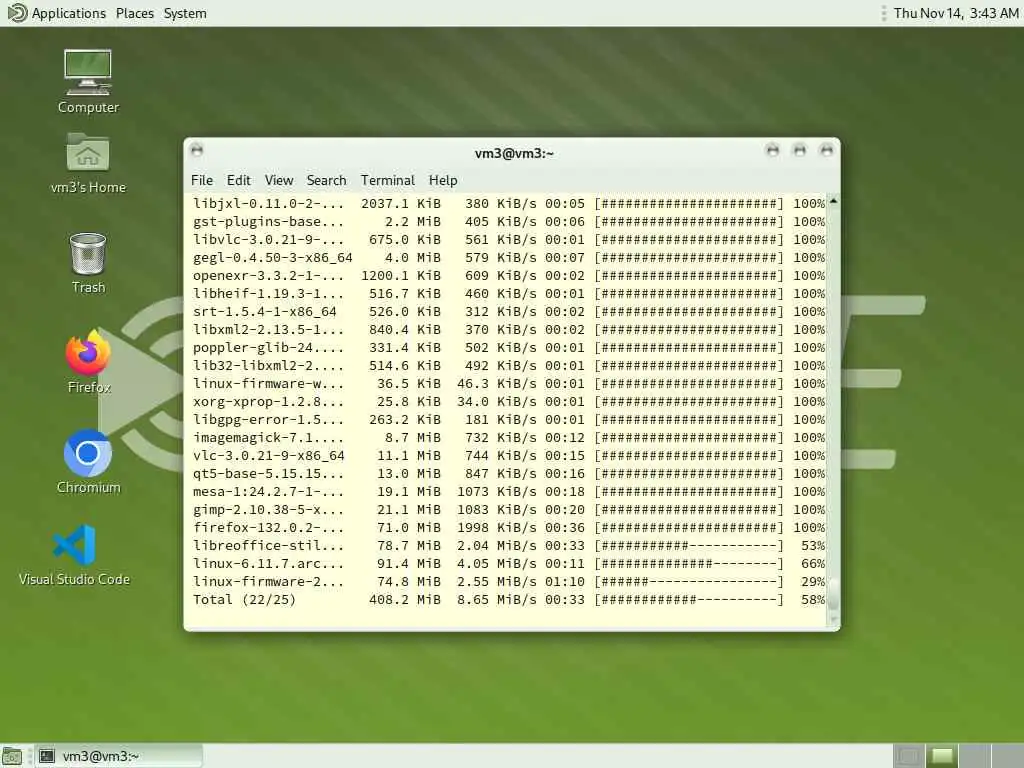Click the text 'imagemagick-7.1....'
1024x768 pixels.
[x=268, y=438]
